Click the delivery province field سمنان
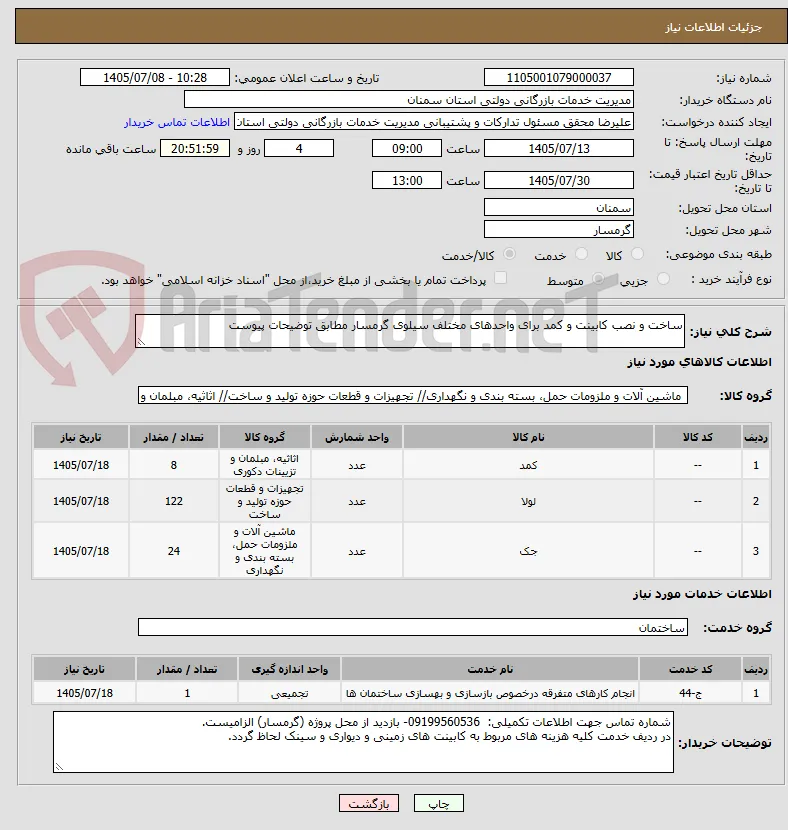 tap(559, 208)
